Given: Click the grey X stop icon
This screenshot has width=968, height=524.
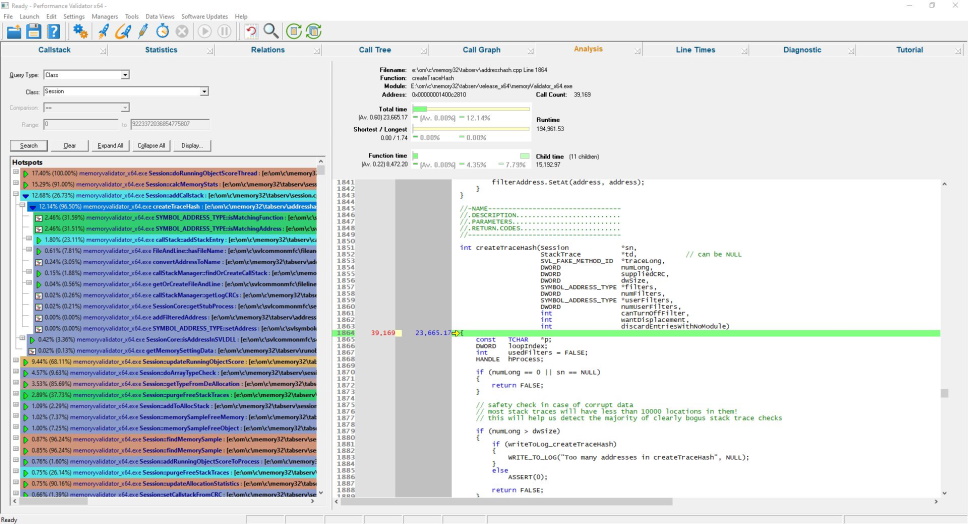Looking at the screenshot, I should pos(182,31).
